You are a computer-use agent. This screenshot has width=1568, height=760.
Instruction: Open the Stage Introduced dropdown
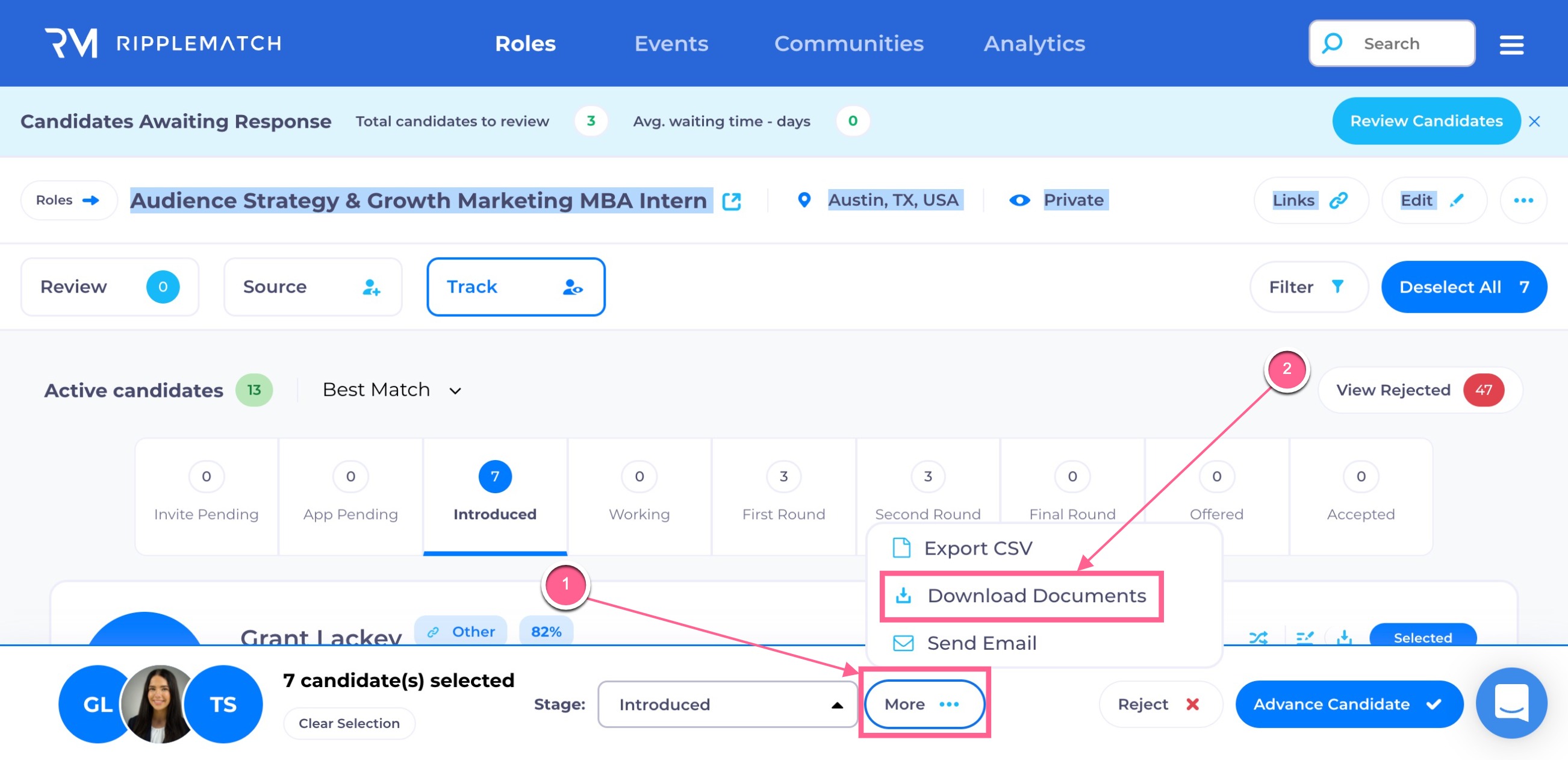coord(727,704)
